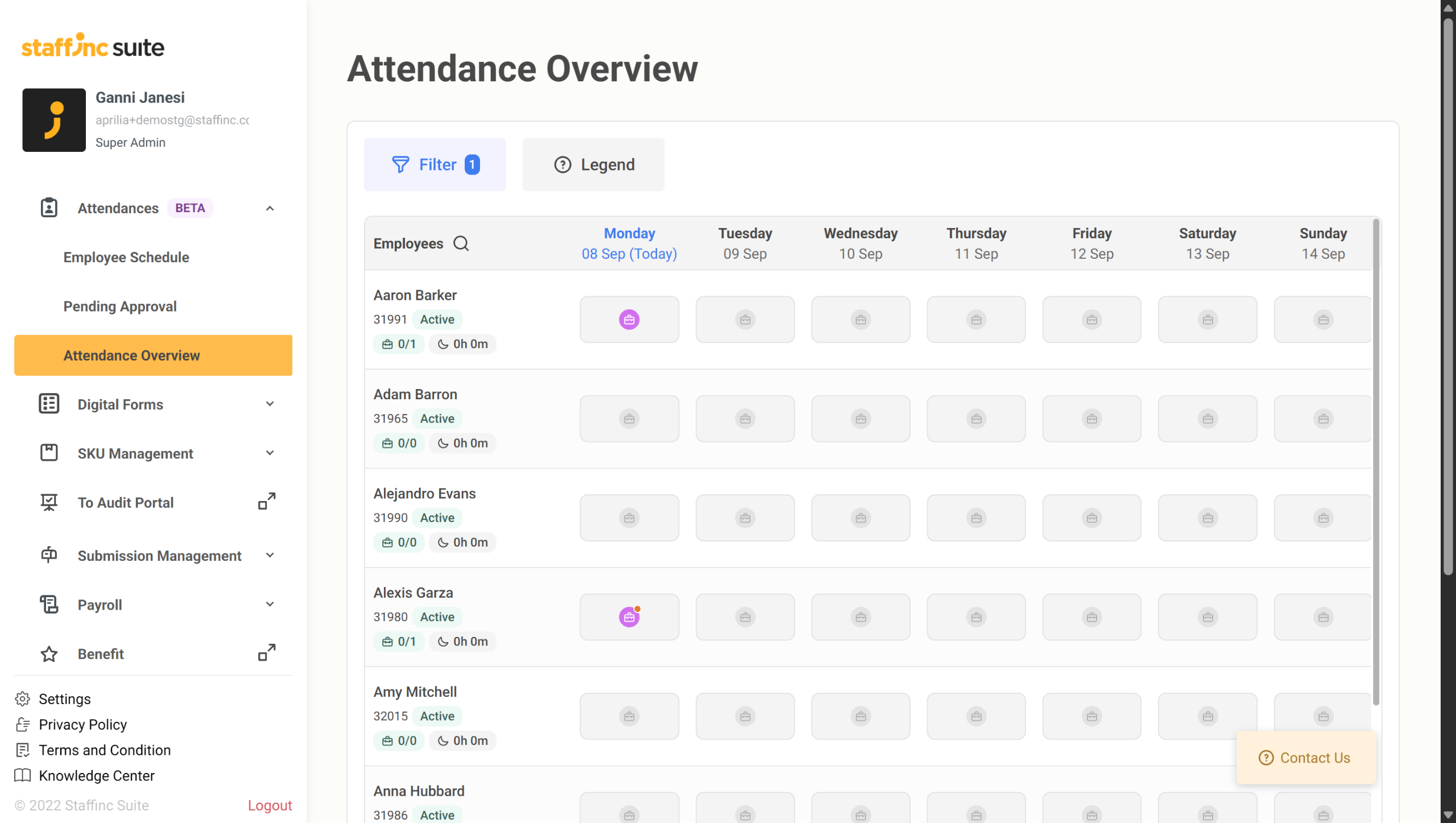Click the Settings gear icon
1456x823 pixels.
click(23, 699)
